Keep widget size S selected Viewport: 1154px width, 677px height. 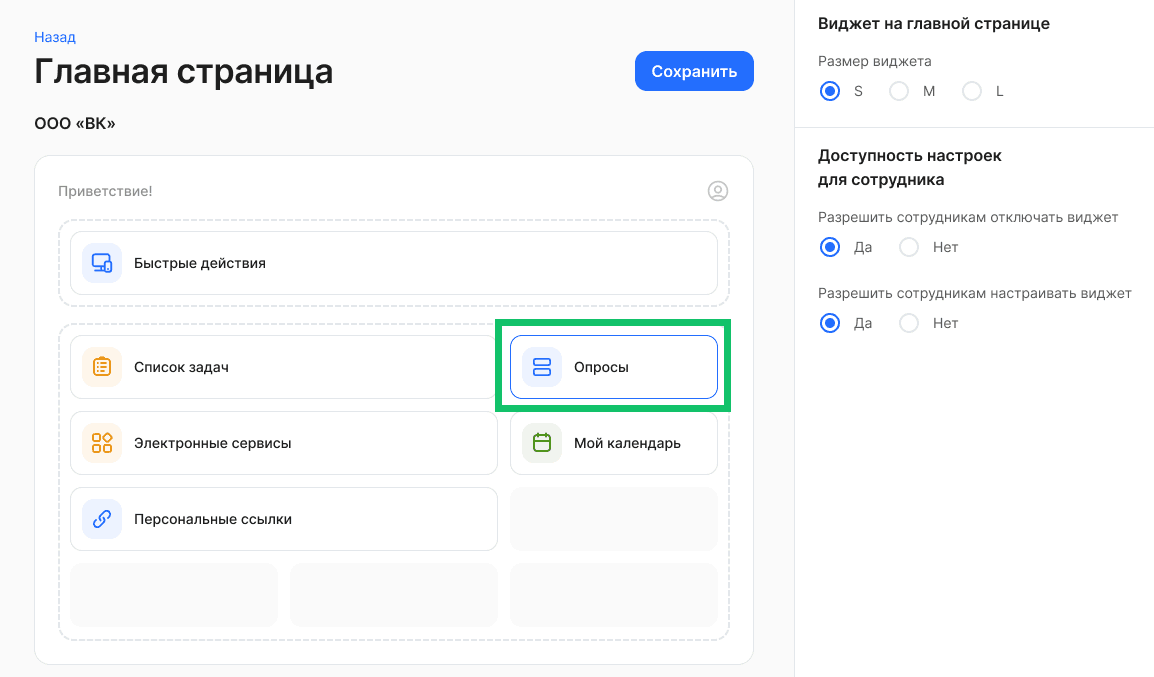[829, 91]
